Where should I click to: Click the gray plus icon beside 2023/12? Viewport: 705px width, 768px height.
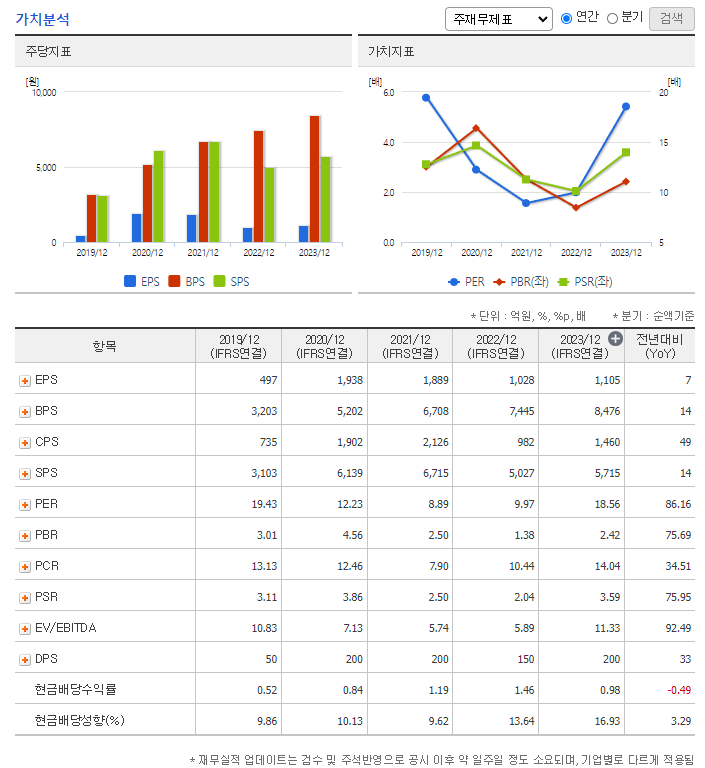click(x=615, y=338)
